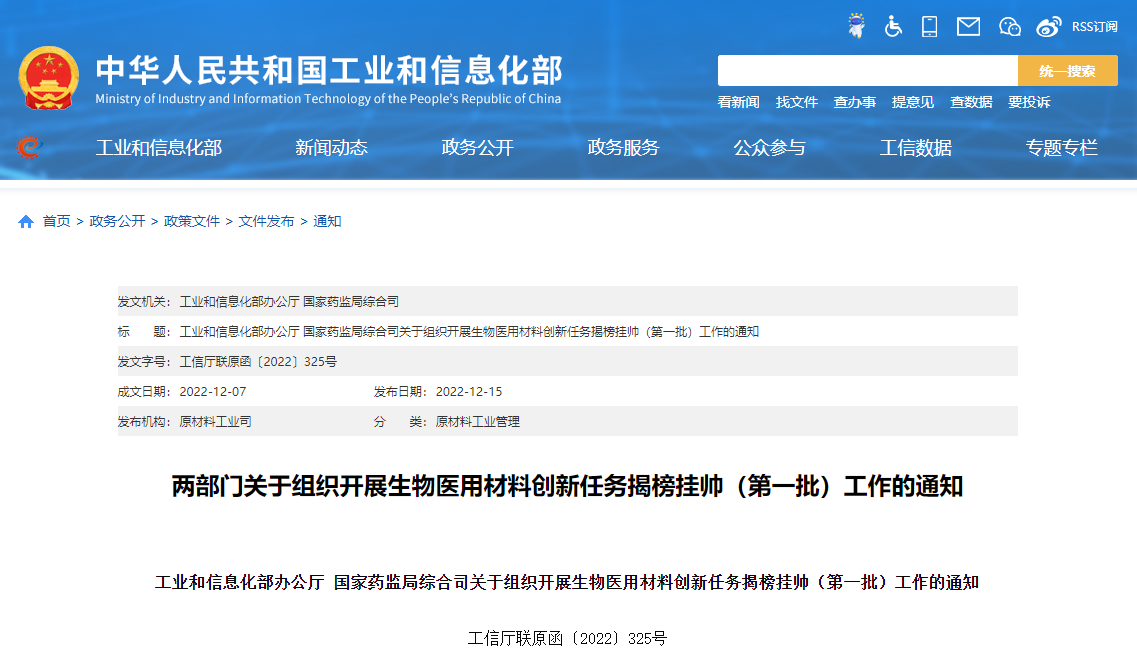
Task: Click the national emblem logo
Action: [x=49, y=78]
